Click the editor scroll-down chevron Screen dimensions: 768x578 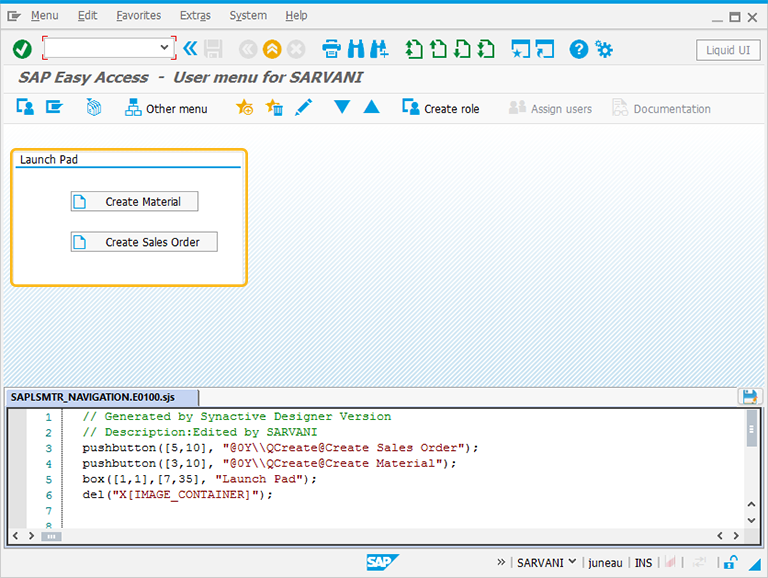(x=751, y=520)
